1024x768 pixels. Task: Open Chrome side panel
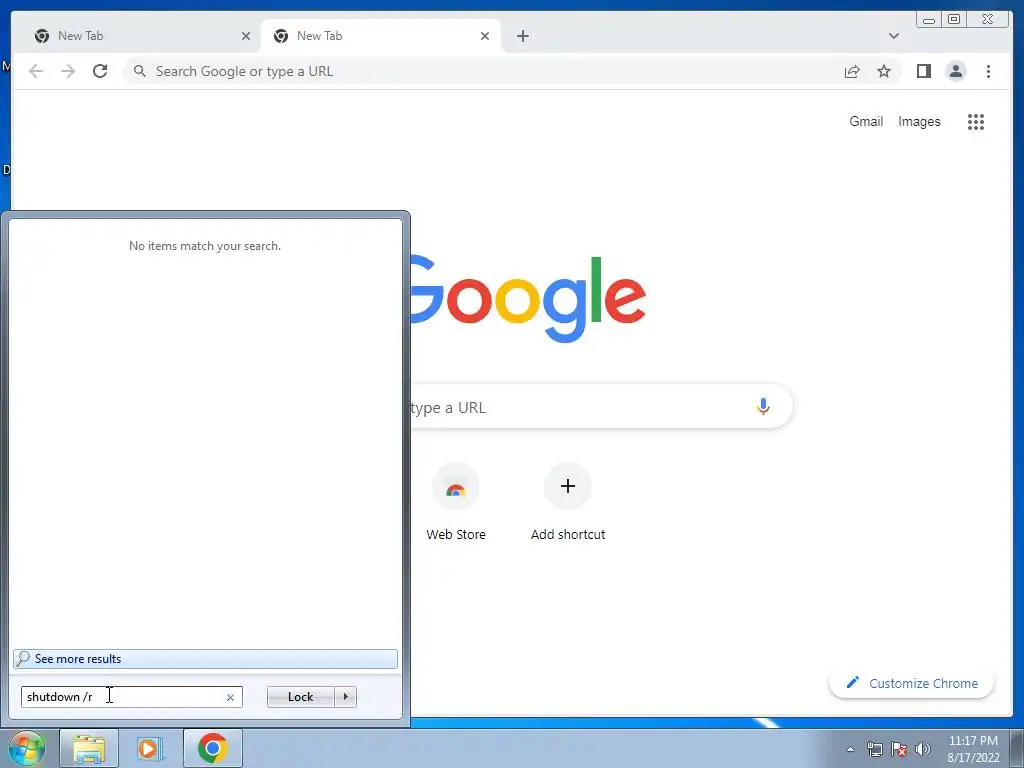coord(923,71)
